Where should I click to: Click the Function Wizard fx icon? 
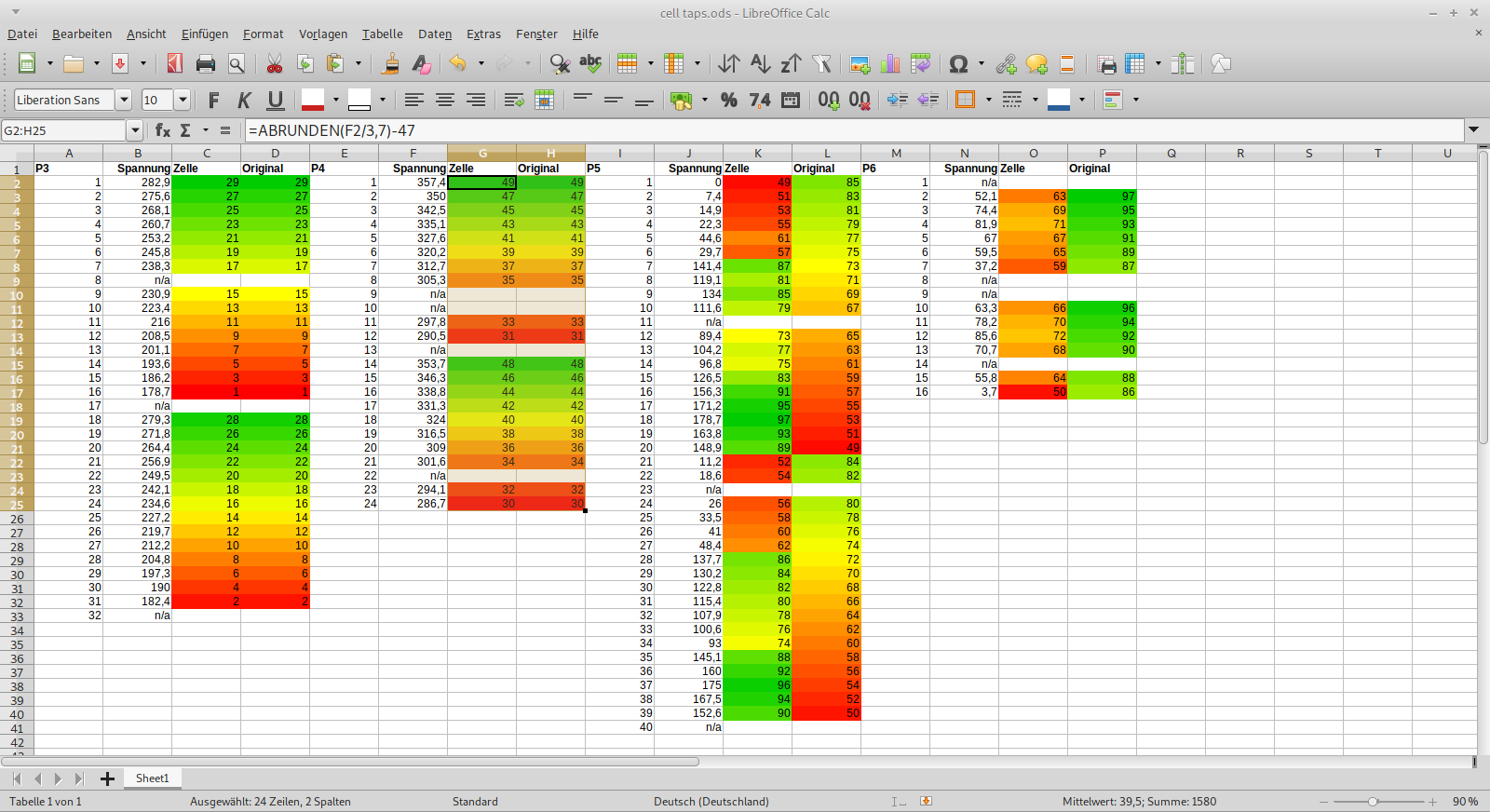(163, 130)
